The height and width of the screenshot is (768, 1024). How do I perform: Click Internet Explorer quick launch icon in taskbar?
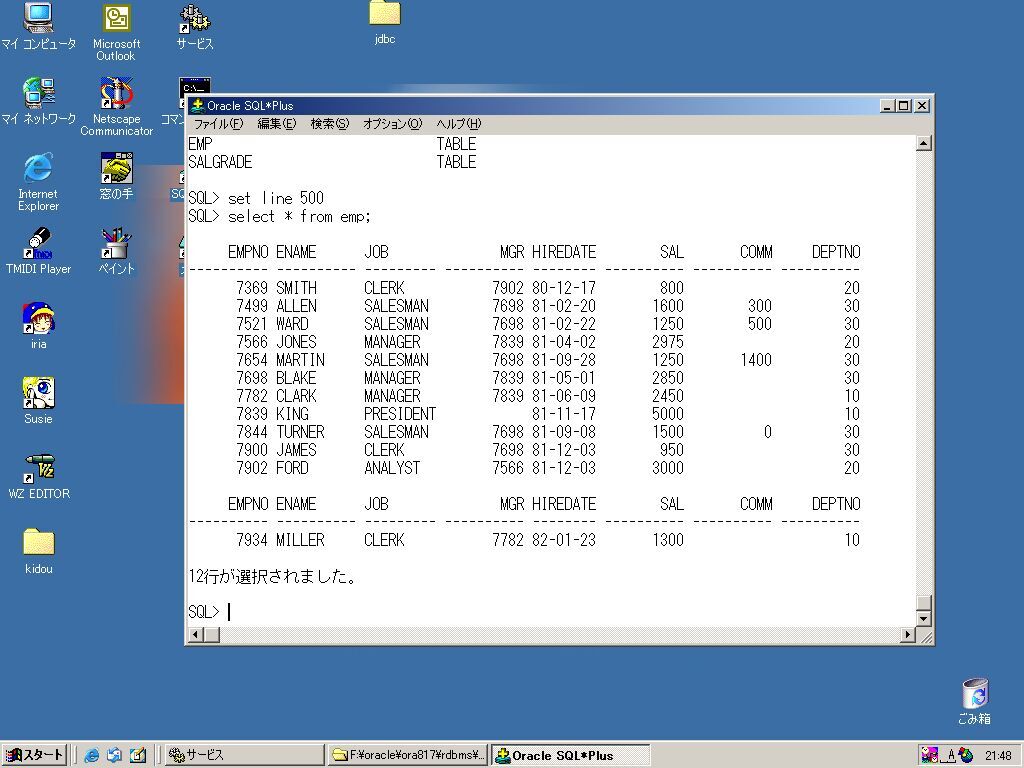(92, 755)
